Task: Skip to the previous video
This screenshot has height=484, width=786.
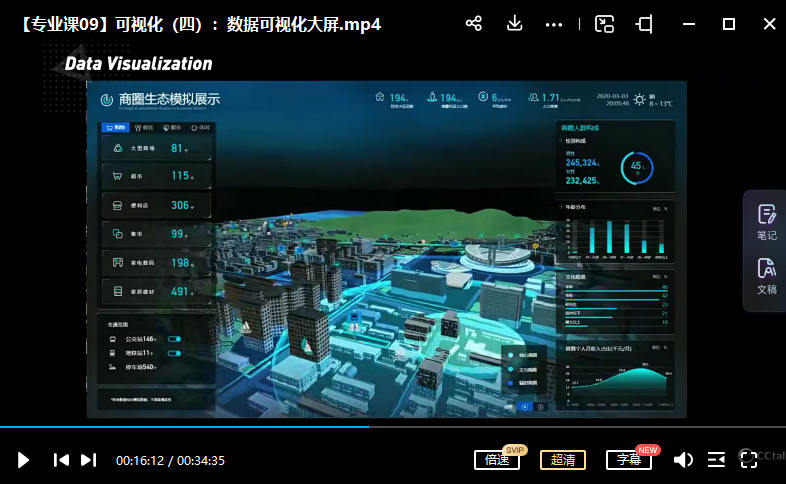Action: point(61,460)
